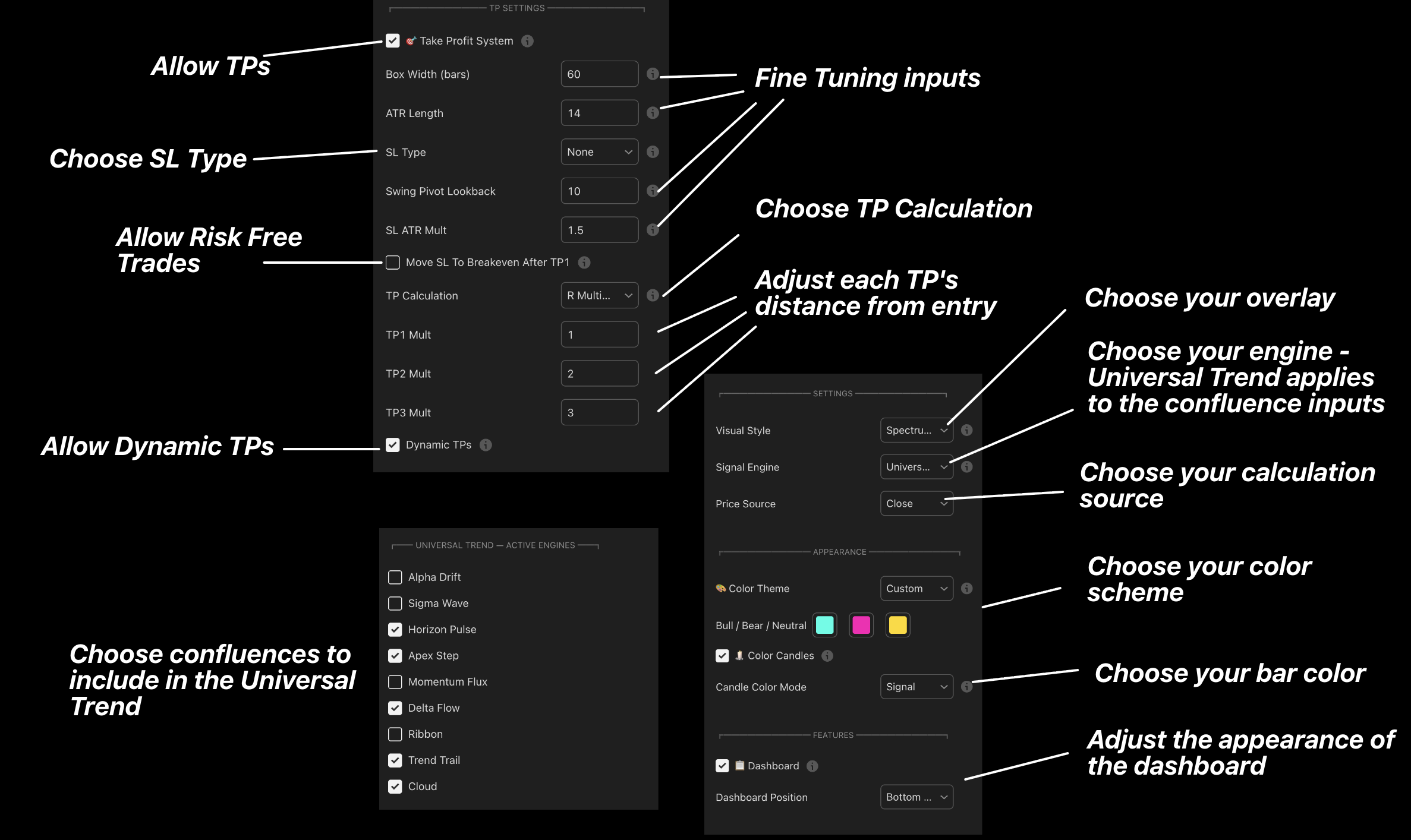Uncheck the Horizon Pulse engine
The height and width of the screenshot is (840, 1411).
tap(395, 629)
